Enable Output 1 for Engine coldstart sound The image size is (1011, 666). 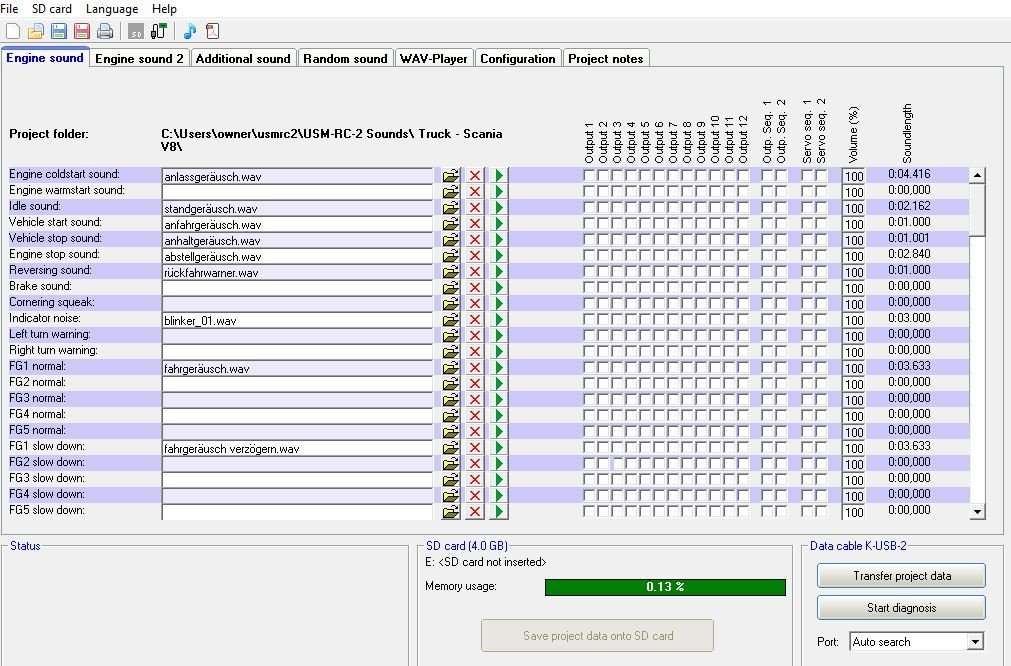click(x=589, y=176)
